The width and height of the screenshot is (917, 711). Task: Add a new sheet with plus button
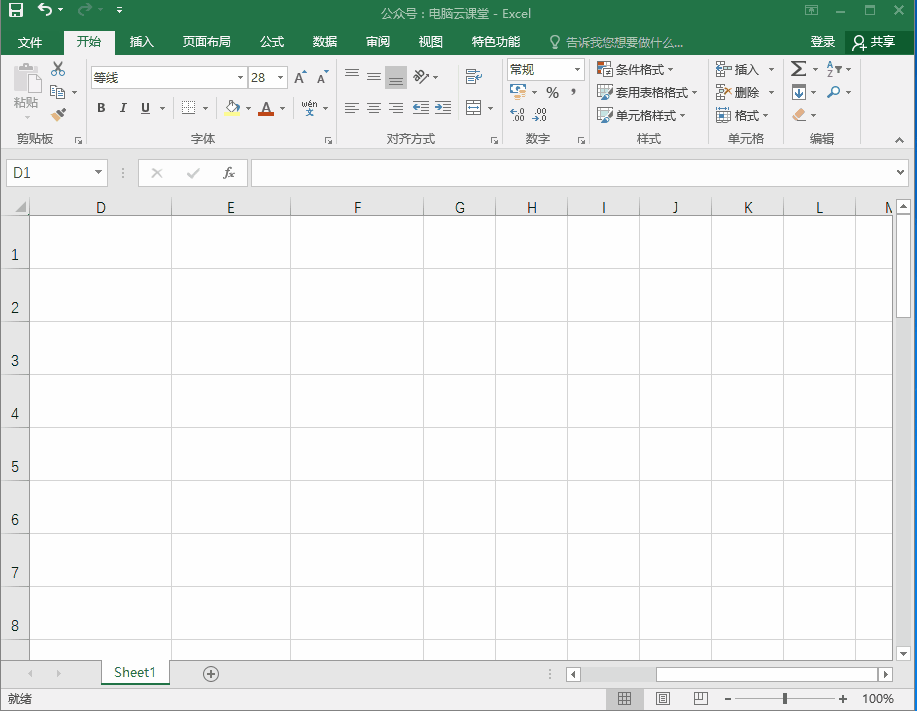(211, 674)
